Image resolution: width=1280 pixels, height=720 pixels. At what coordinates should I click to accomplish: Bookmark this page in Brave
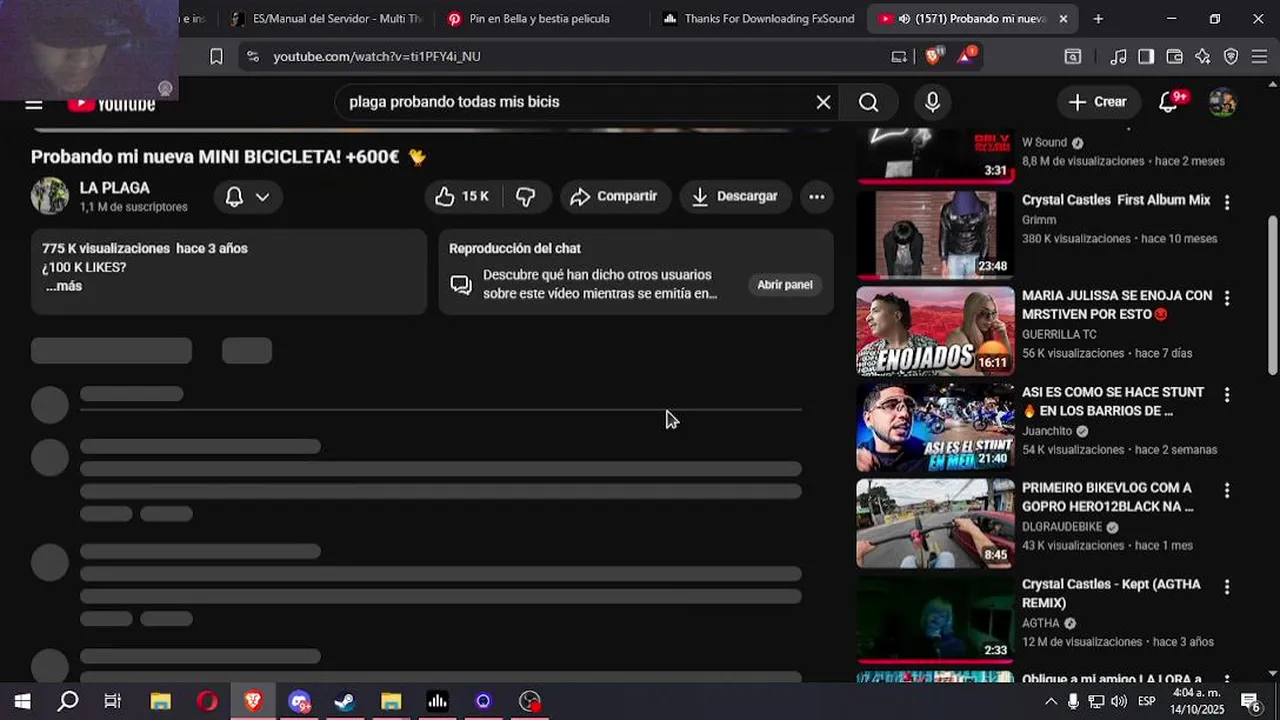tap(216, 57)
